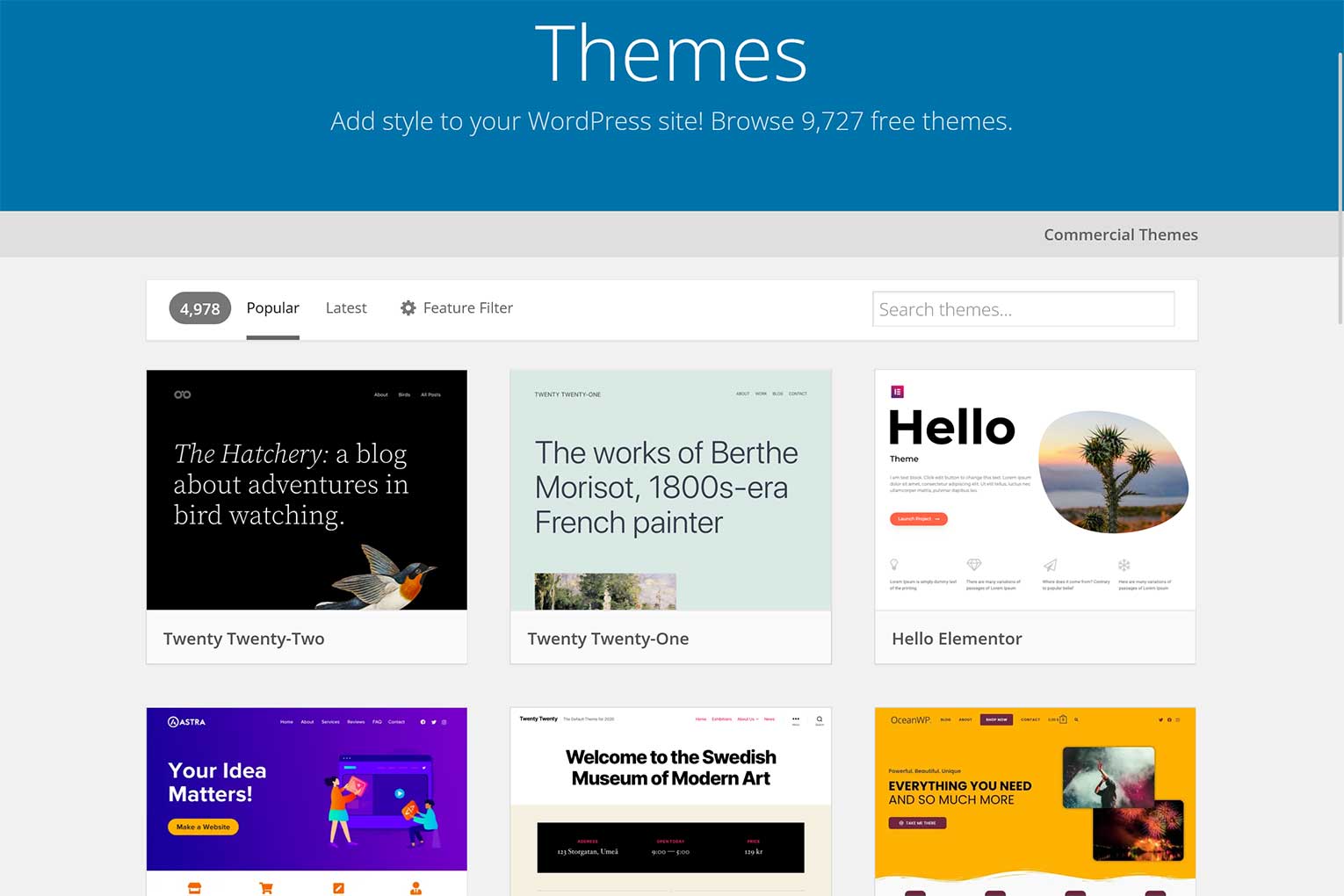Click the Twitter icon in Astra header

[x=434, y=721]
